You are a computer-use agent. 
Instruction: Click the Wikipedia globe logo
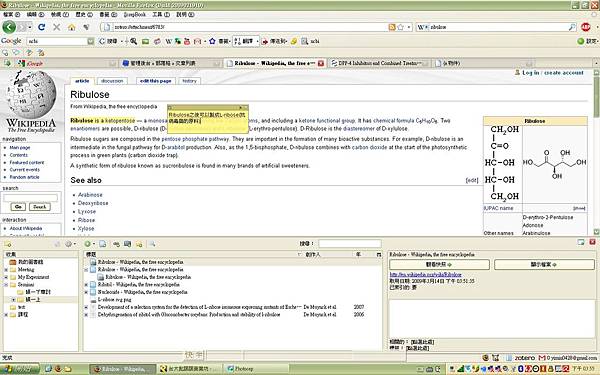pos(31,102)
